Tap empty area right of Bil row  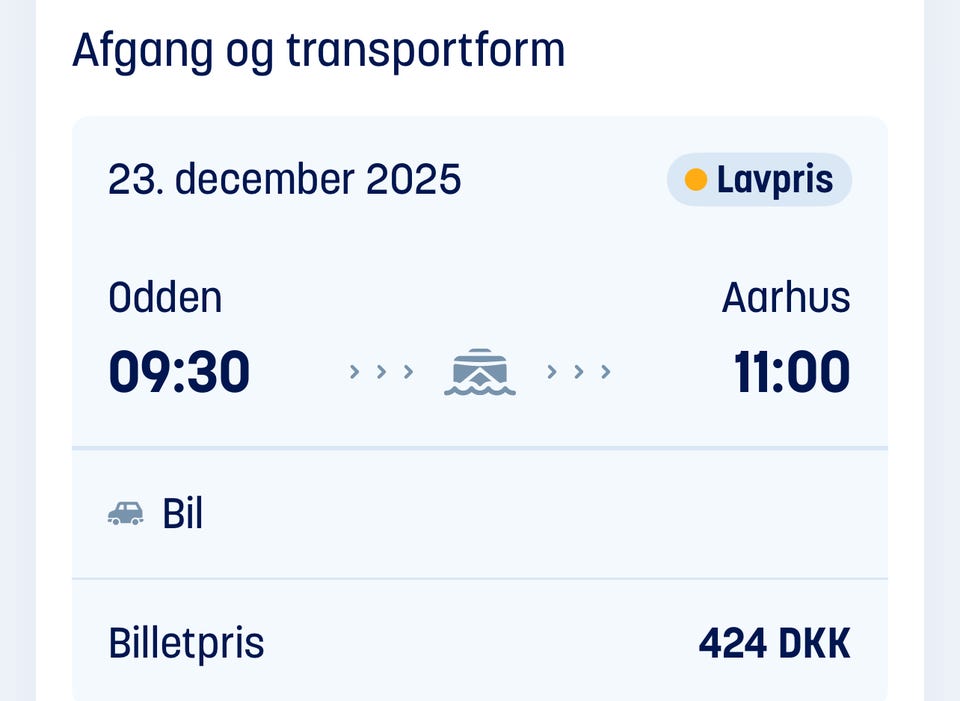click(600, 514)
